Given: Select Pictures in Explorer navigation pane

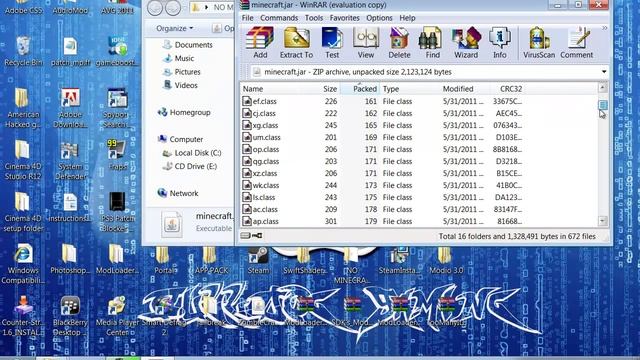Looking at the screenshot, I should tap(182, 72).
